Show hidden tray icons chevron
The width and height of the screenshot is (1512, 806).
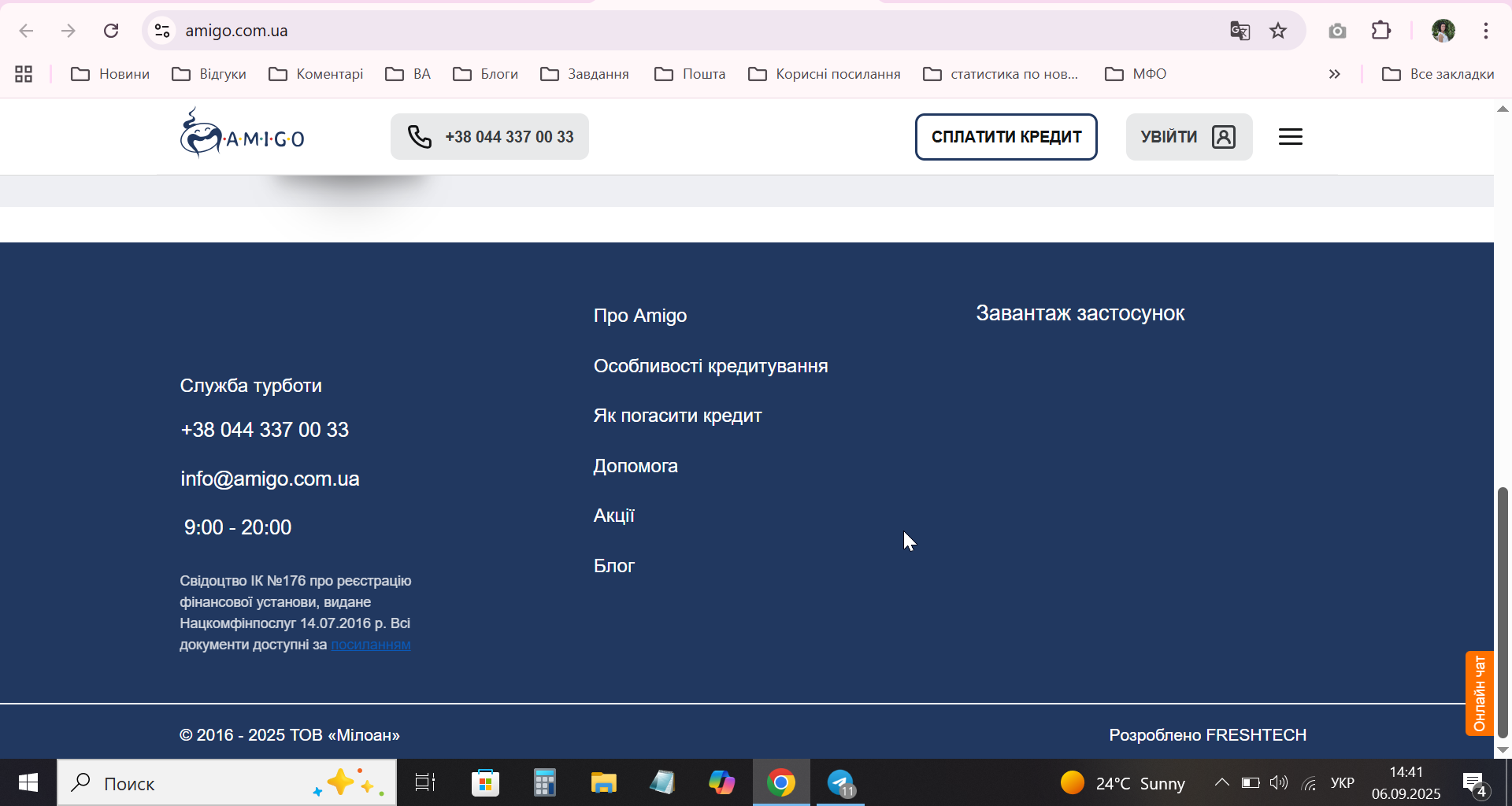pos(1221,782)
